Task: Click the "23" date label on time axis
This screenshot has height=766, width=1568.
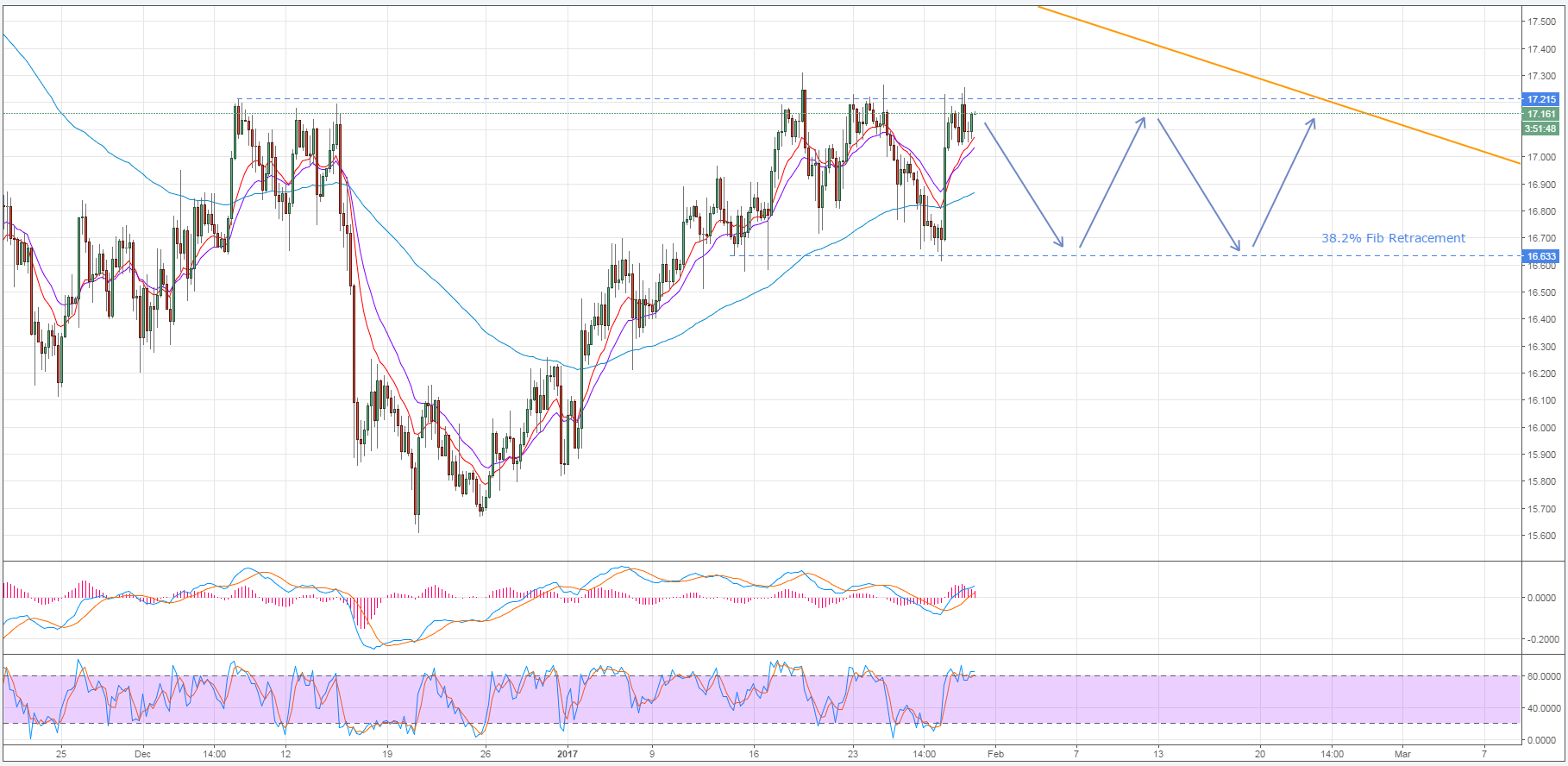Action: coord(853,754)
